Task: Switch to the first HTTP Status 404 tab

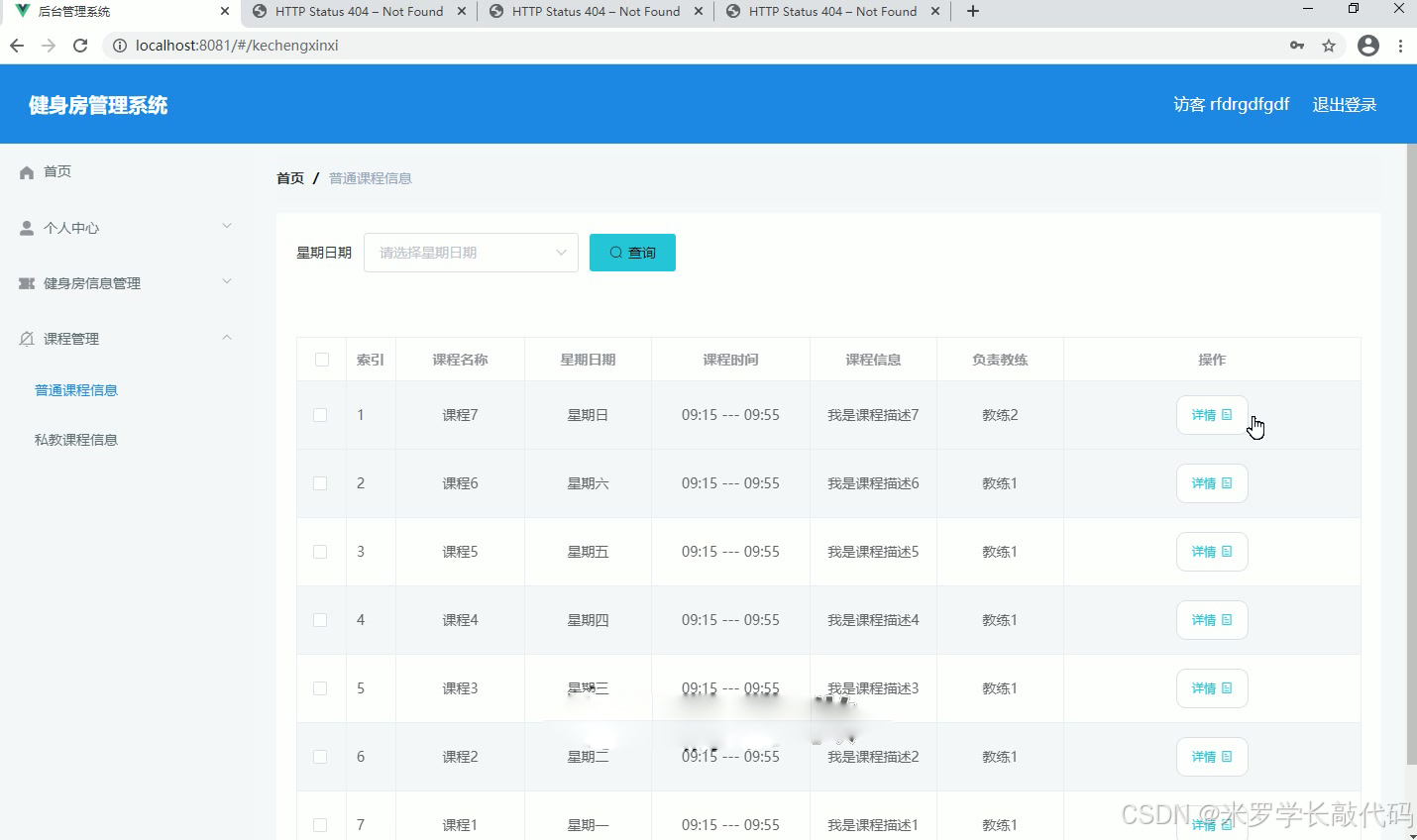Action: point(357,13)
